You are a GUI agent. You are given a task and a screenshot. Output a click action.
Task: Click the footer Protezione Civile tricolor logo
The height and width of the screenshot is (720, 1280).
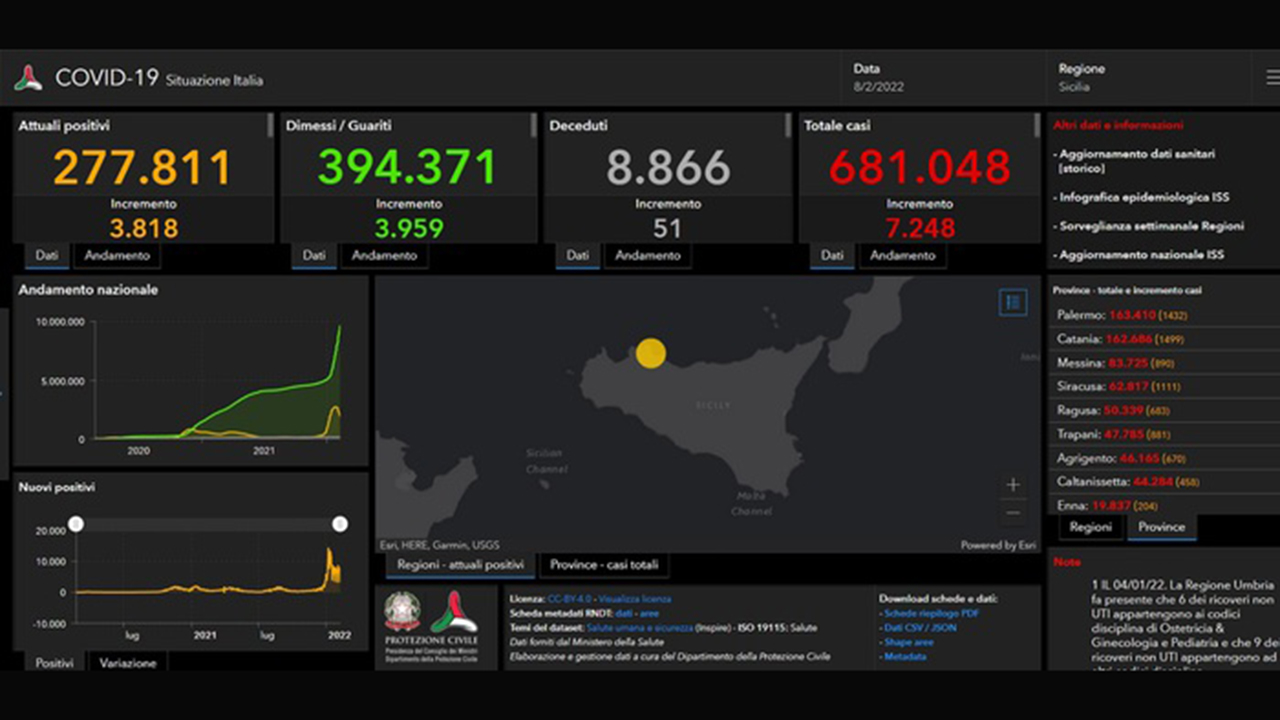click(x=454, y=611)
